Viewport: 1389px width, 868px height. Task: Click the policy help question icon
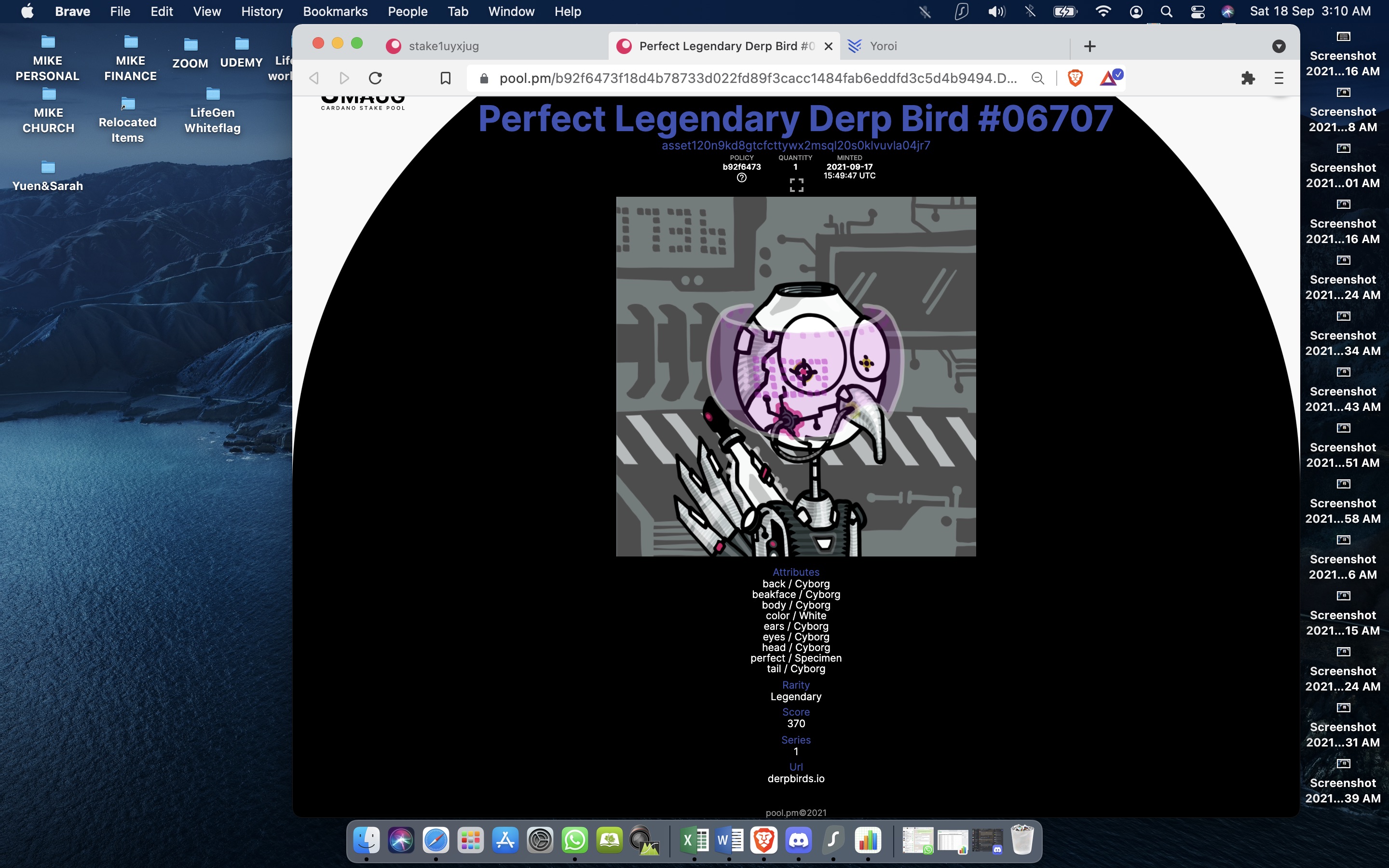click(742, 178)
